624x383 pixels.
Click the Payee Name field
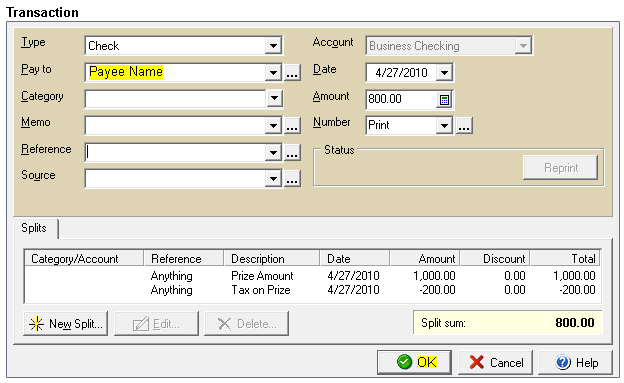click(175, 72)
